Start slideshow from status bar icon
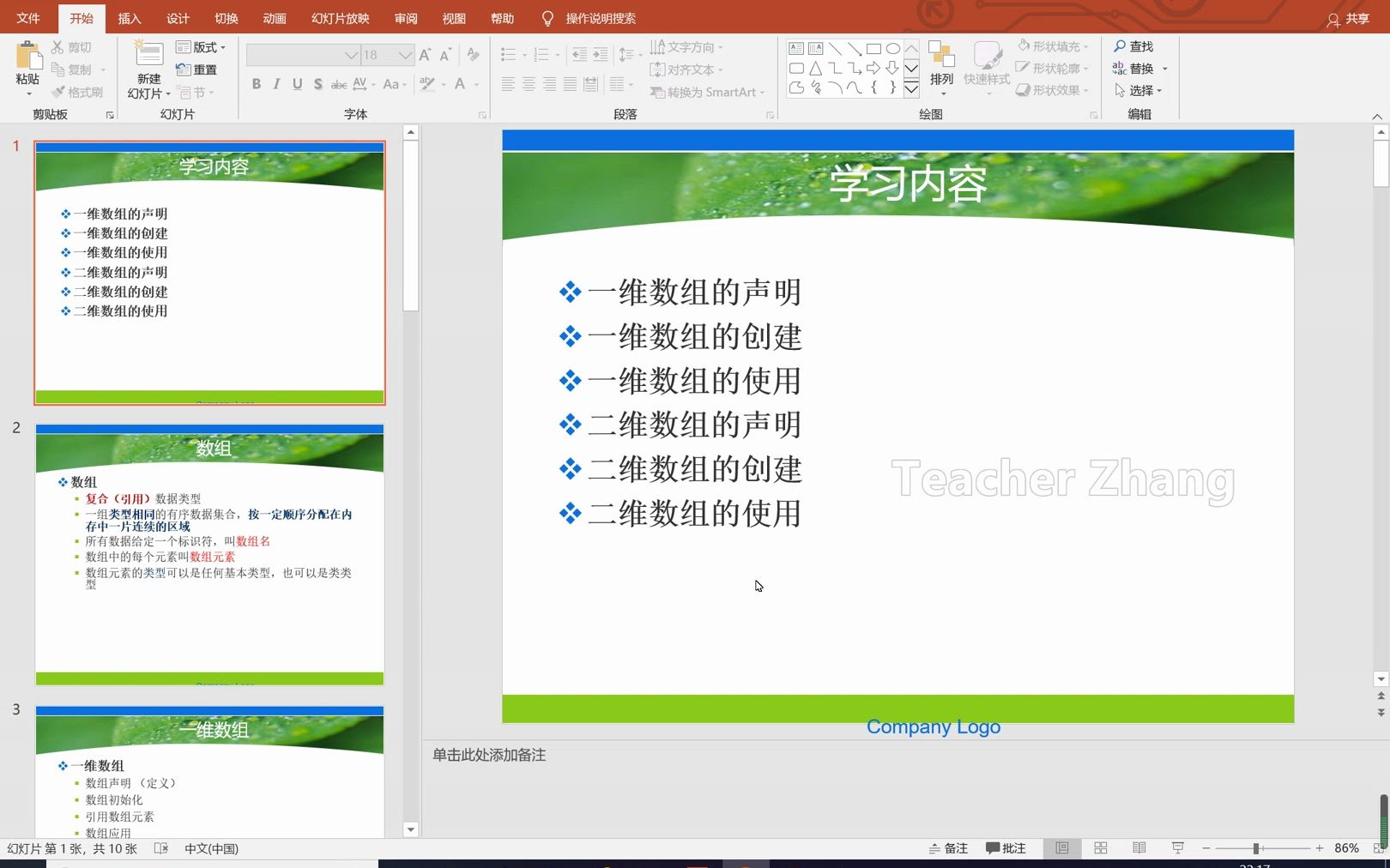The width and height of the screenshot is (1390, 868). pos(1178,848)
